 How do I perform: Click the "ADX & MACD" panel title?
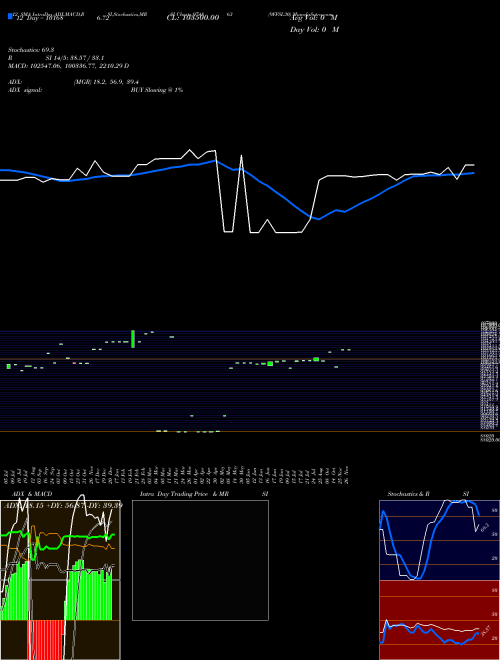click(32, 494)
